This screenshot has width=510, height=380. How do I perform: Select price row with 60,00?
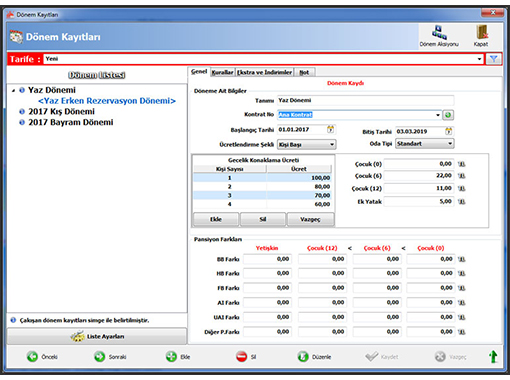point(263,204)
